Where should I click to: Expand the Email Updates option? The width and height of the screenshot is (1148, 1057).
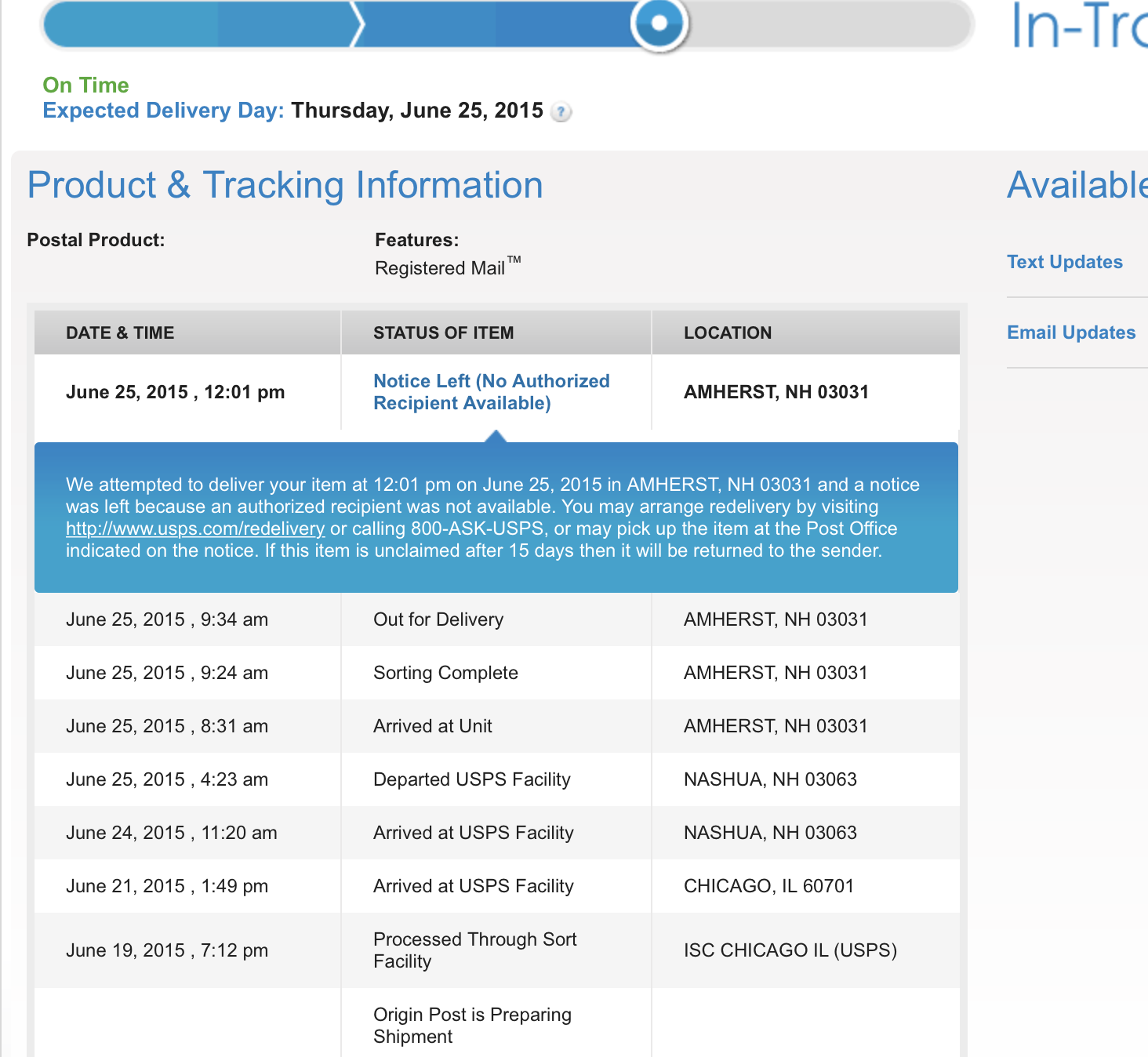(x=1070, y=332)
